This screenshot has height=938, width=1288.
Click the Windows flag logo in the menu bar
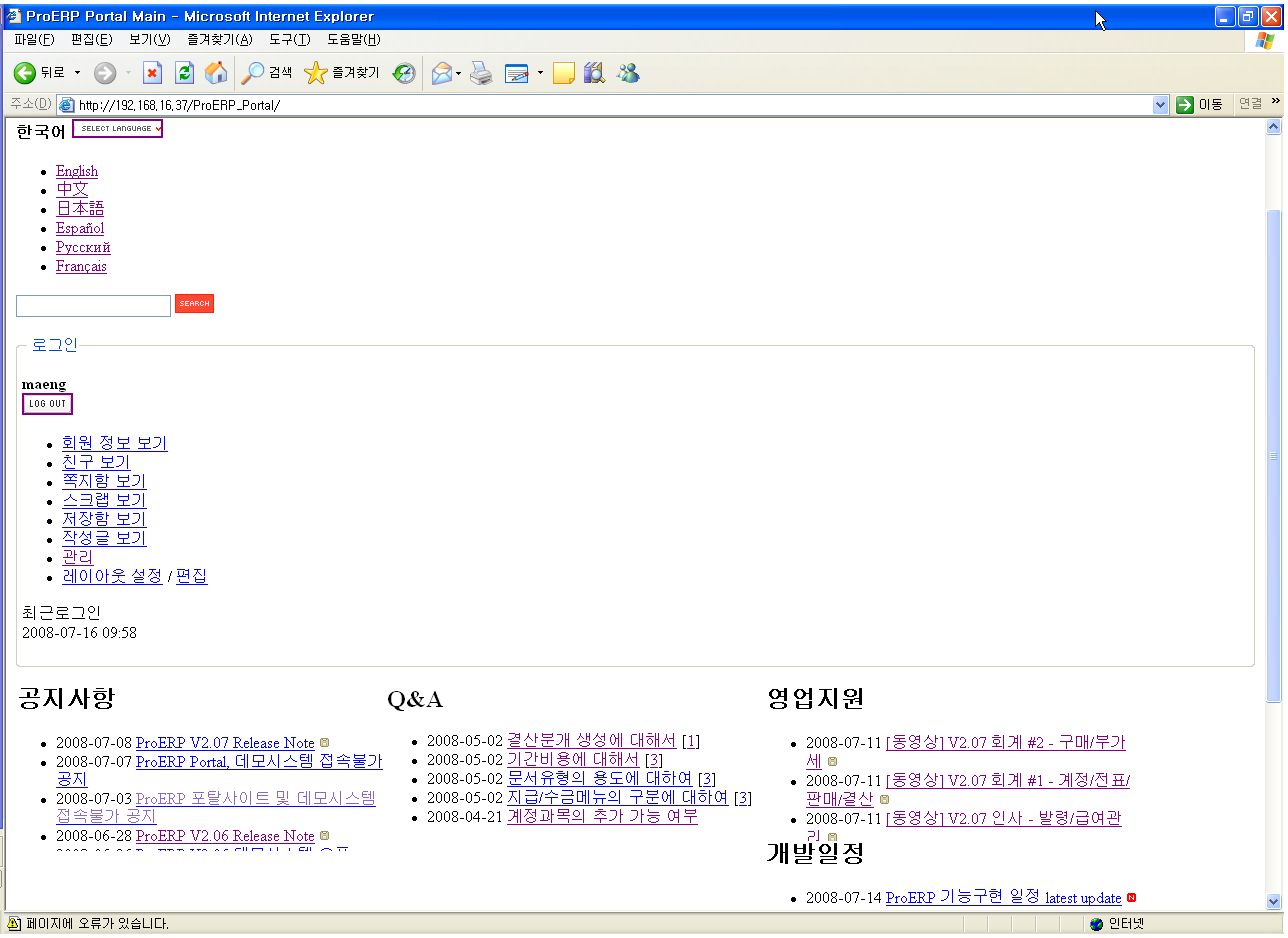click(1265, 40)
